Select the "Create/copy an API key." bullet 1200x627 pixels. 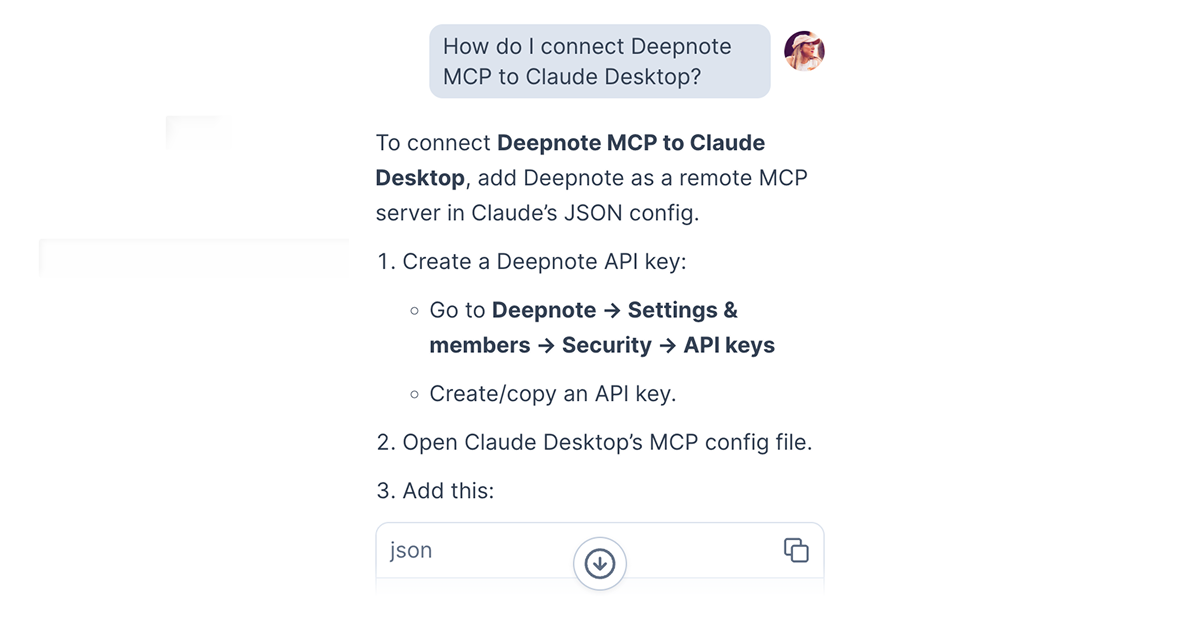coord(553,394)
